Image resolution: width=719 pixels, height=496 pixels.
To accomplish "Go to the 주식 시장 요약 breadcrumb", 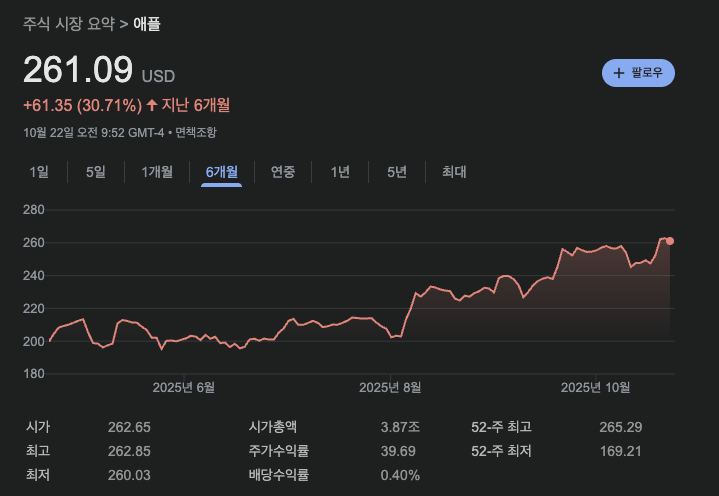I will click(66, 24).
